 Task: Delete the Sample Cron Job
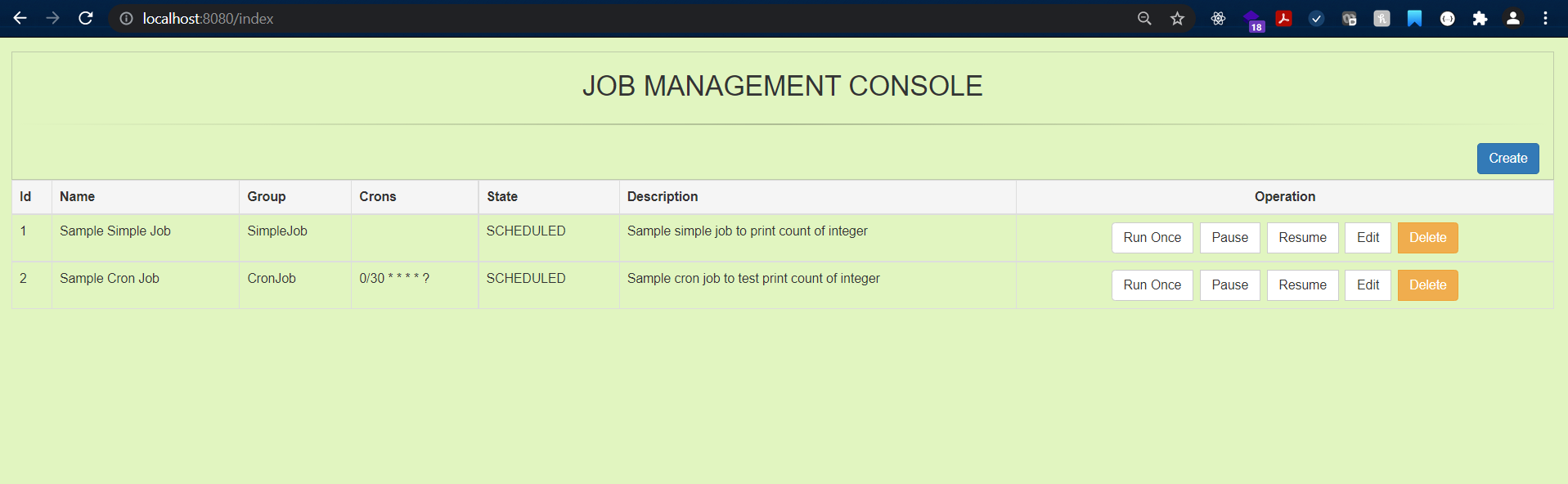point(1427,285)
